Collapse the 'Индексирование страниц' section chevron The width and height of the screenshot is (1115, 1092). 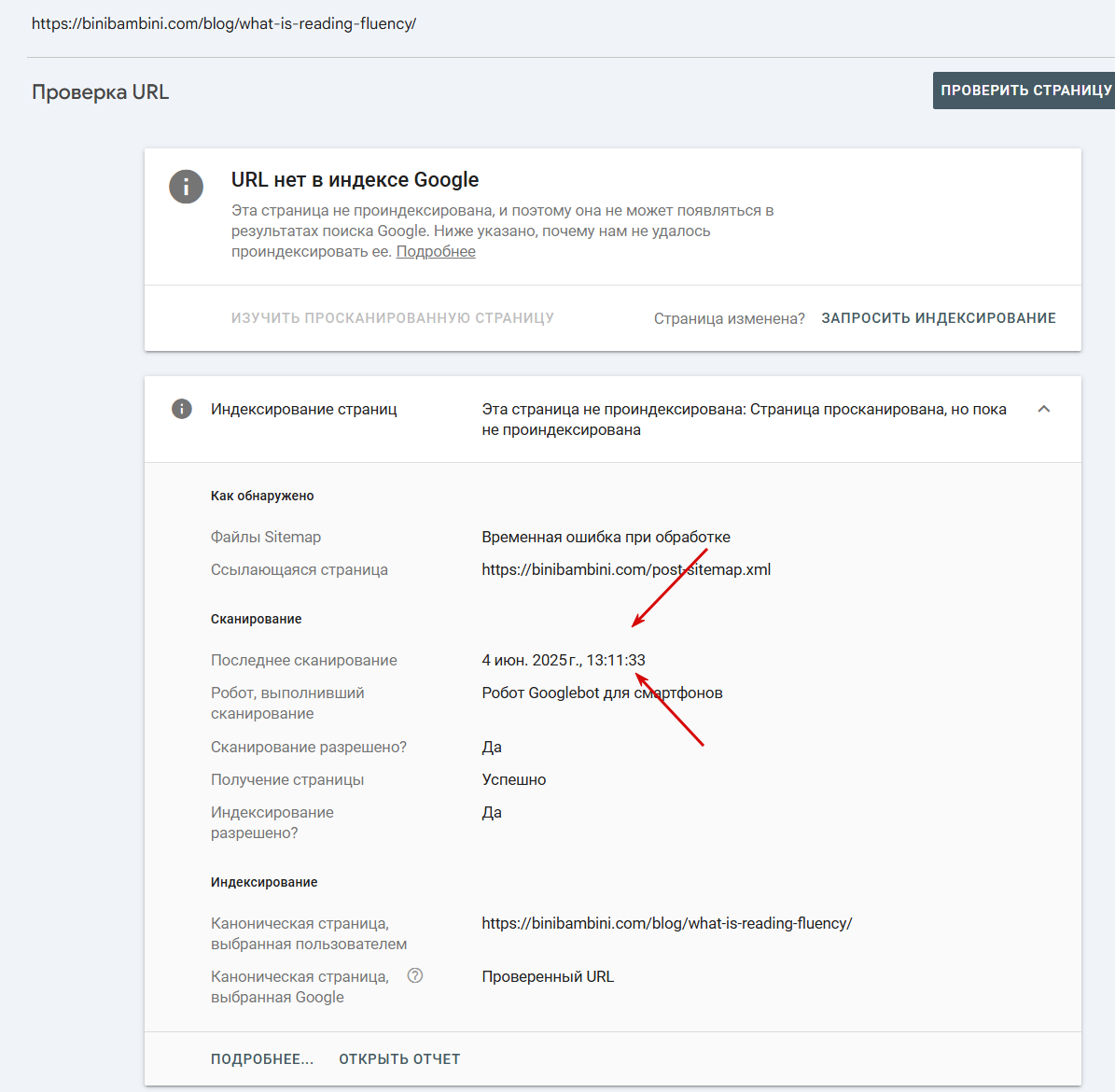click(x=1044, y=409)
